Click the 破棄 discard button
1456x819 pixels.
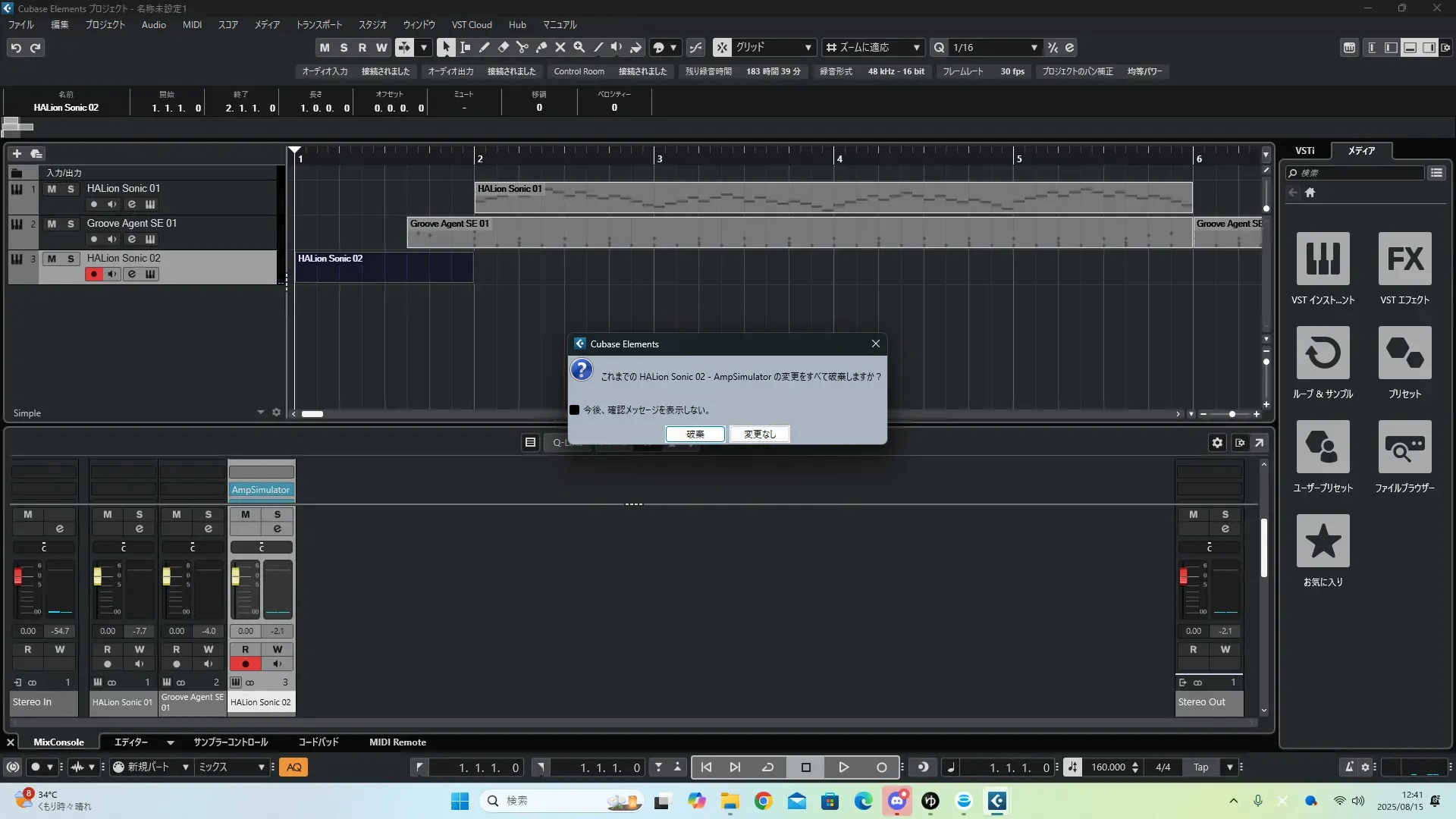695,435
